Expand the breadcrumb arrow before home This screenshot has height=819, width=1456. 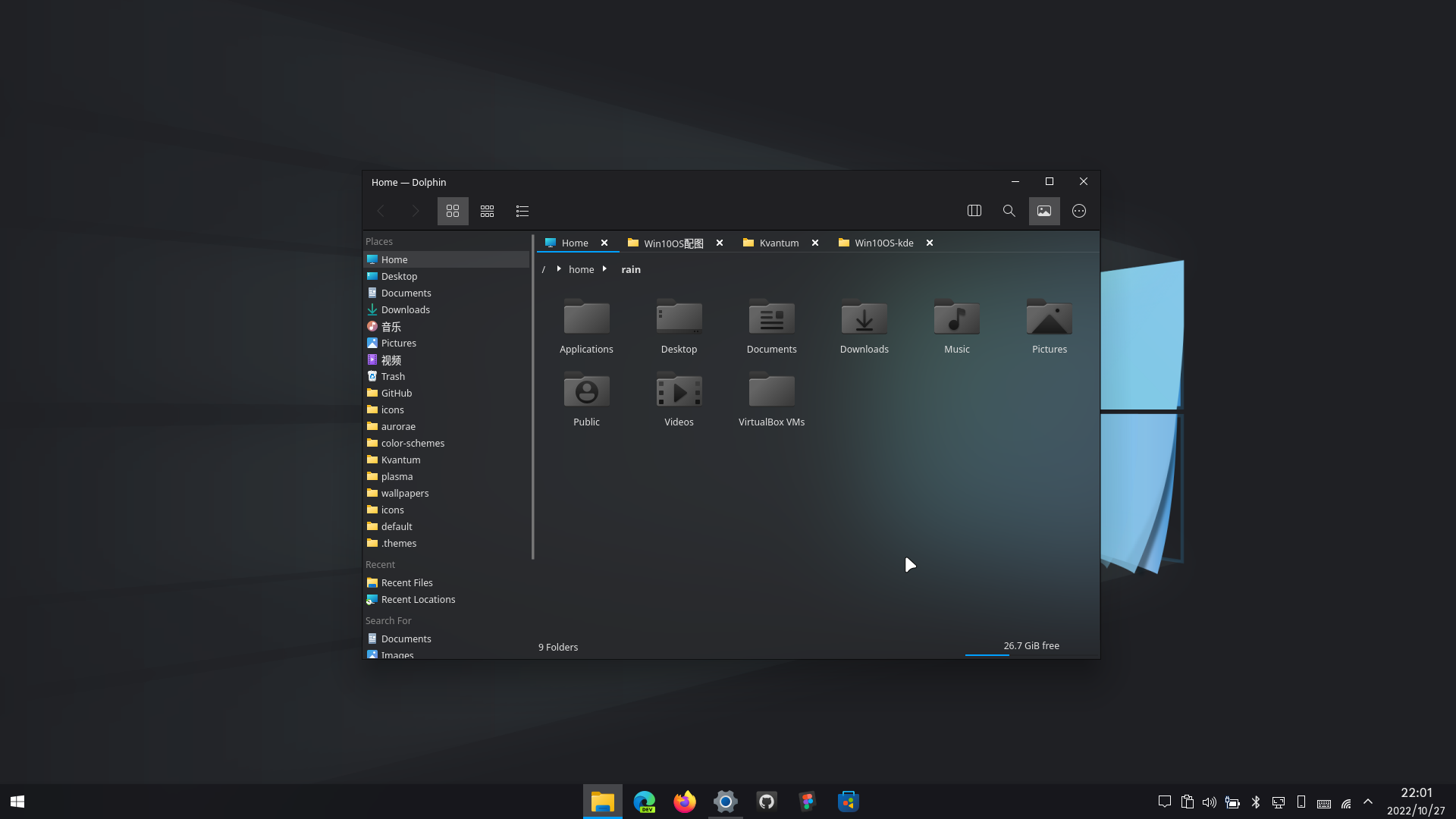(559, 269)
